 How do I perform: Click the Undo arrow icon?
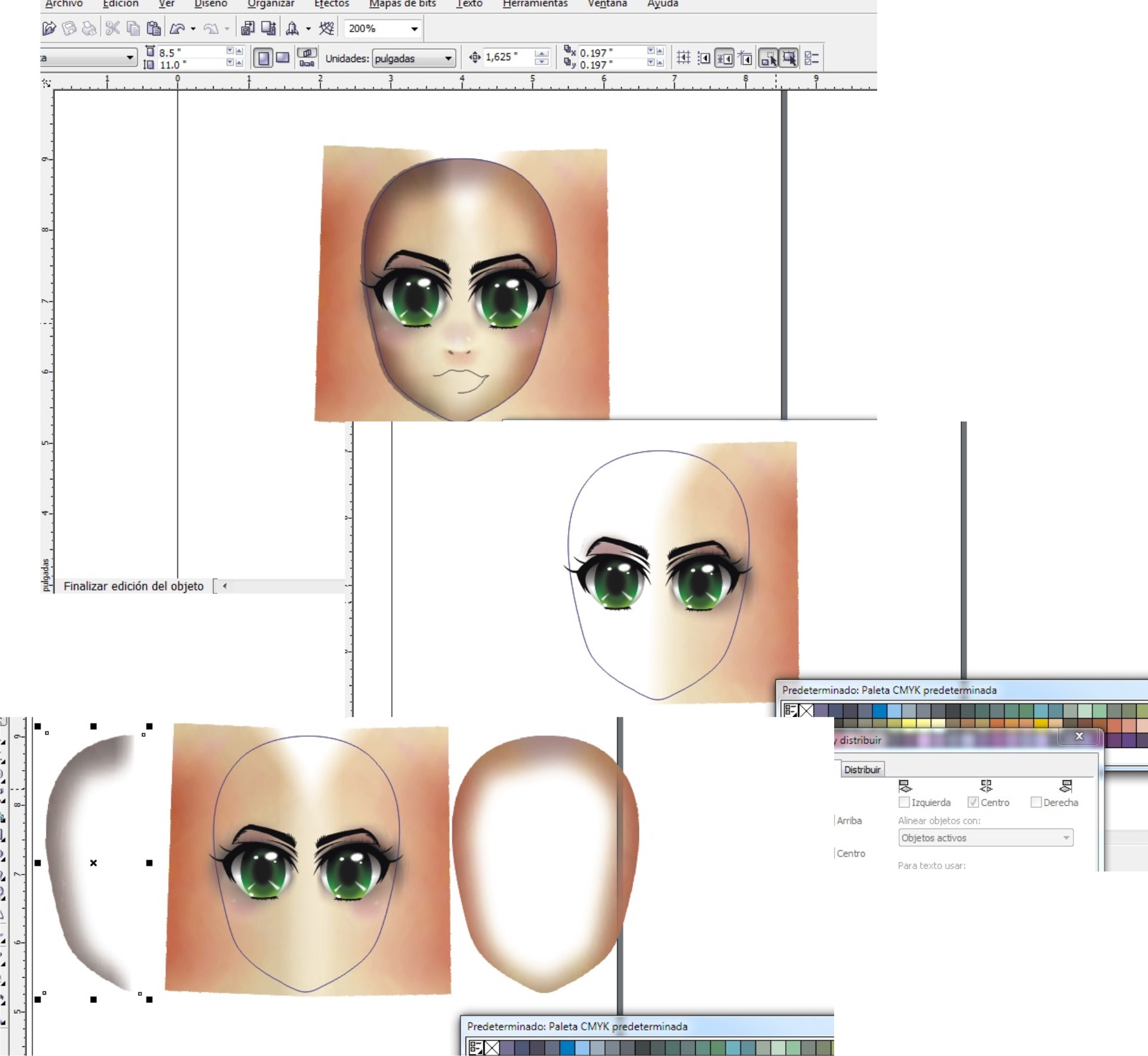tap(177, 28)
